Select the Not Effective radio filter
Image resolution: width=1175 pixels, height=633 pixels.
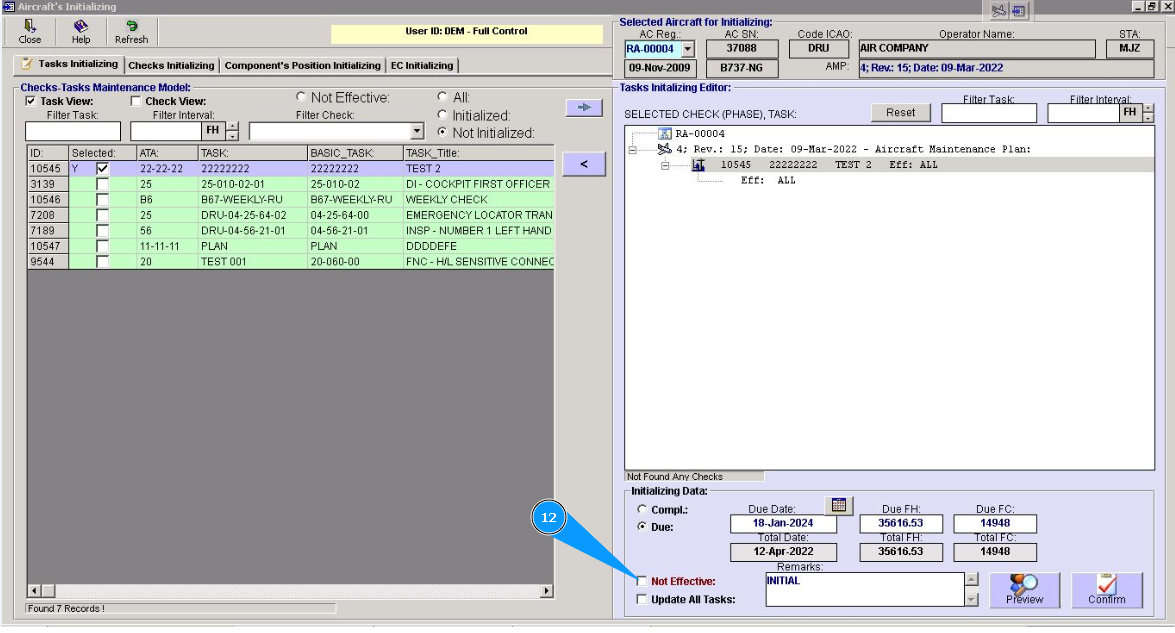[x=301, y=97]
